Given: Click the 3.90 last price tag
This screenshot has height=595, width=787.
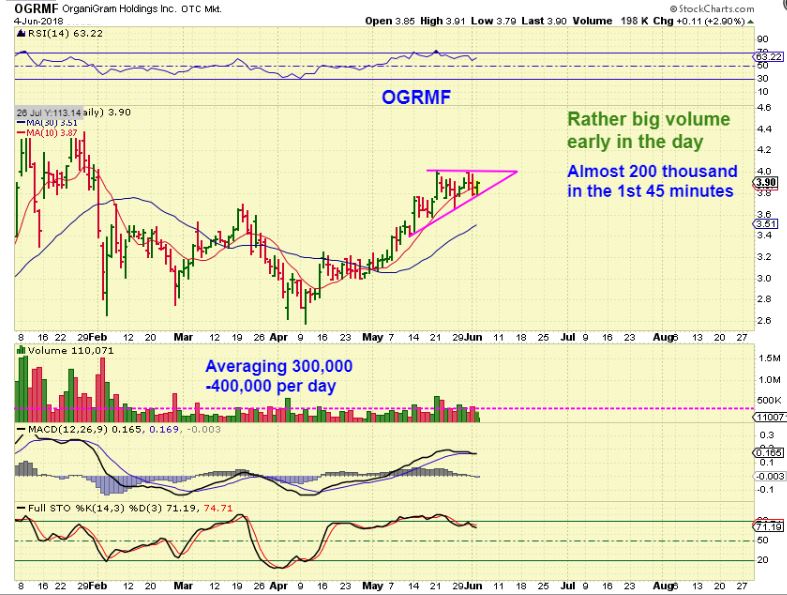Looking at the screenshot, I should [766, 182].
